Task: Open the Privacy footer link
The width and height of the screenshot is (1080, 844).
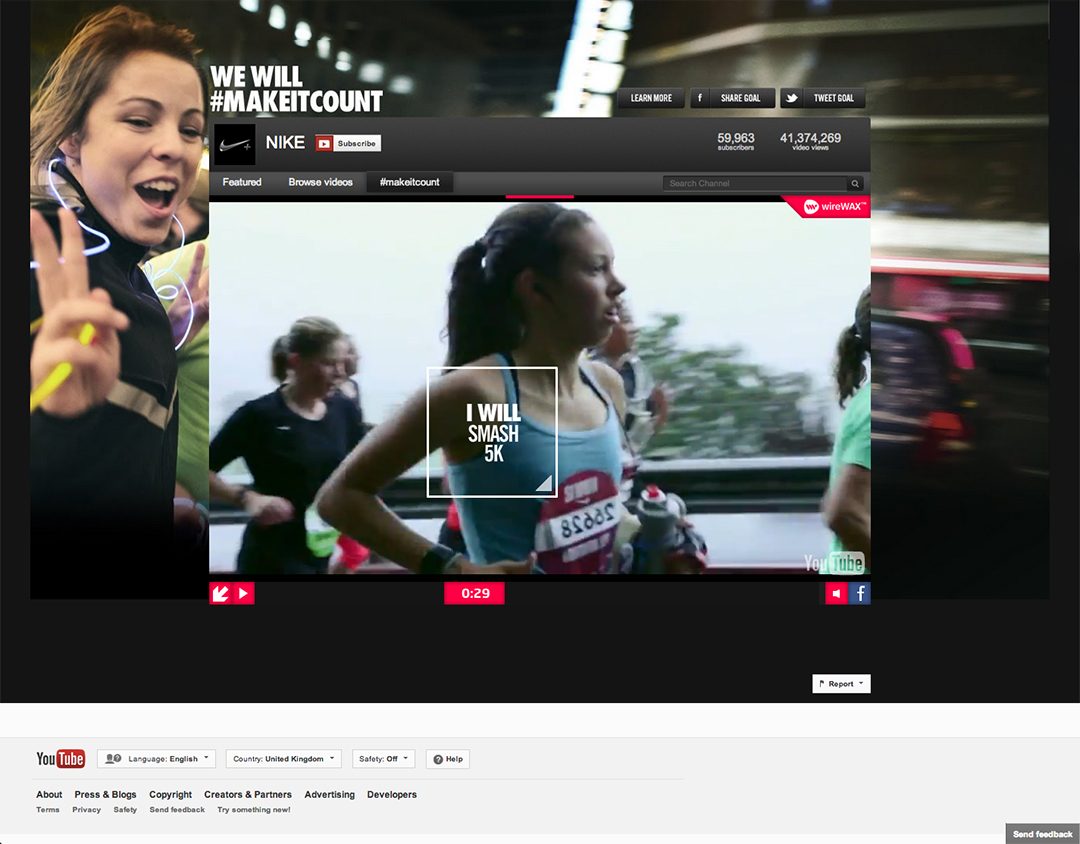Action: point(86,810)
